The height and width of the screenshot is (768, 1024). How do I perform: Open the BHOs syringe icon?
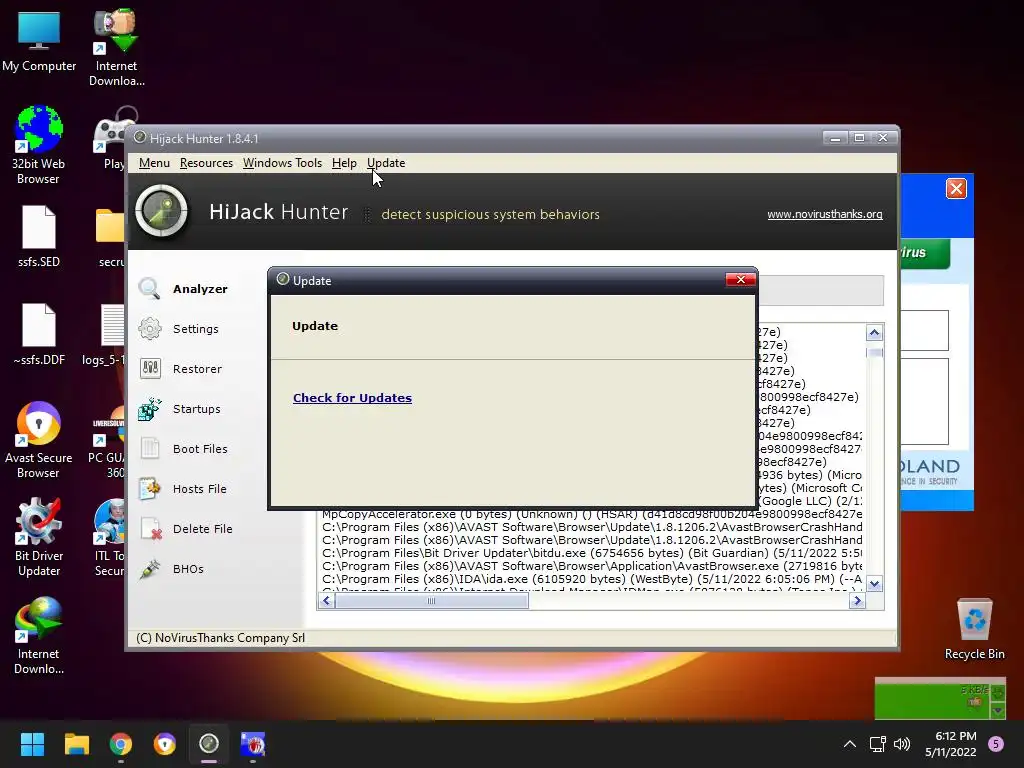click(150, 569)
